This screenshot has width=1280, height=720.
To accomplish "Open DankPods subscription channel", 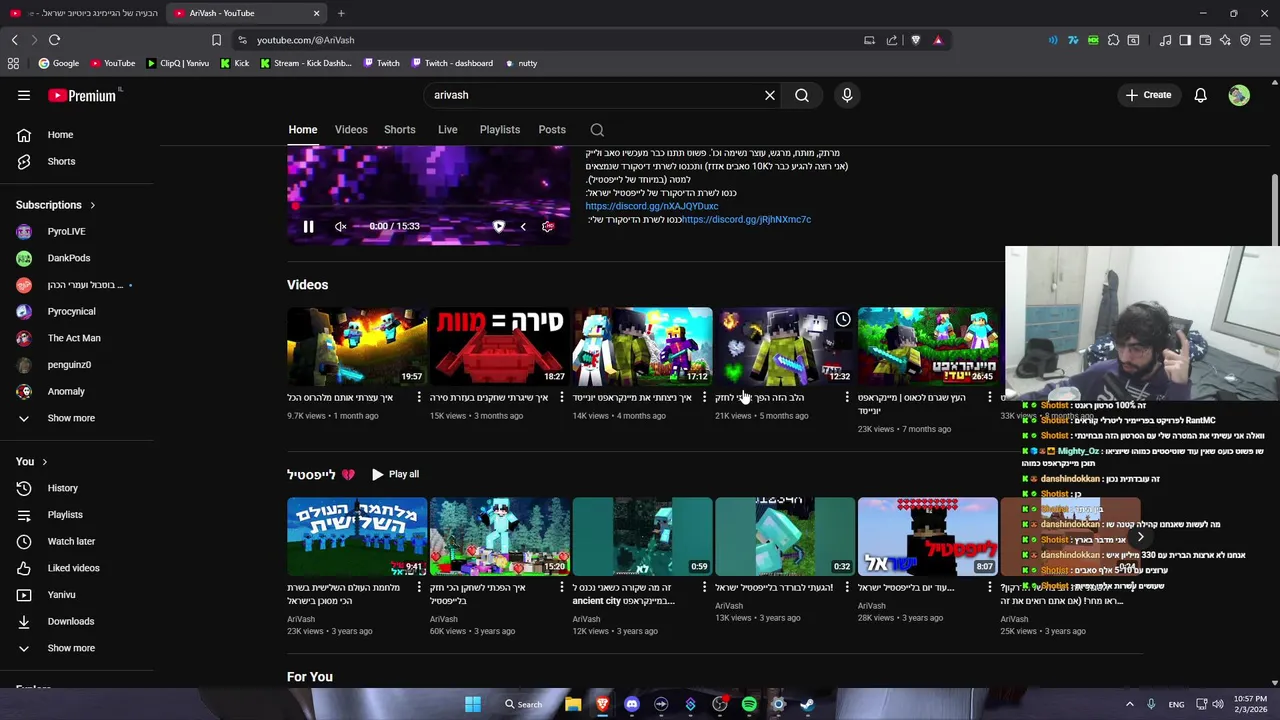I will pos(77,258).
